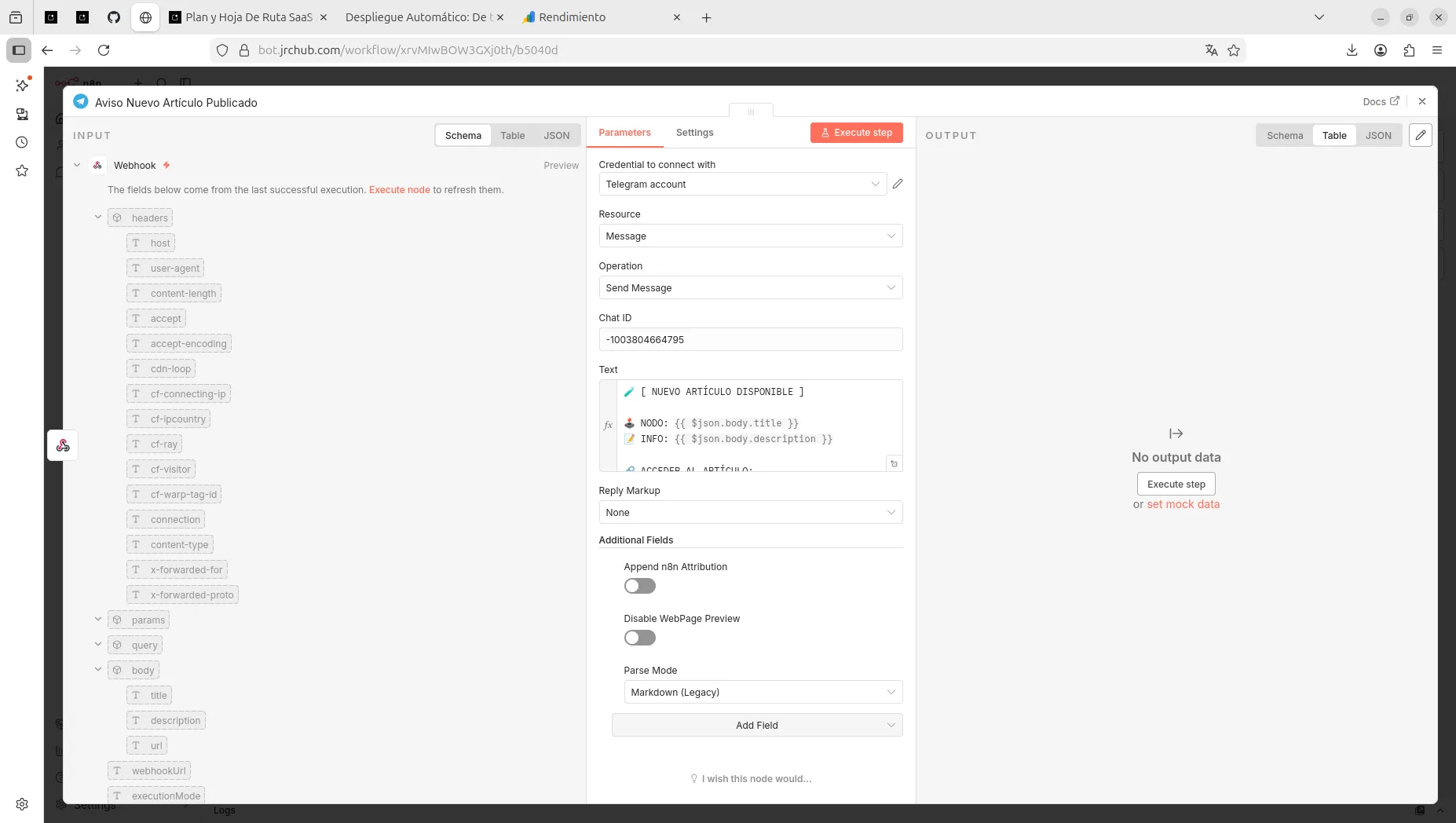Collapse the body tree group

[x=98, y=670]
